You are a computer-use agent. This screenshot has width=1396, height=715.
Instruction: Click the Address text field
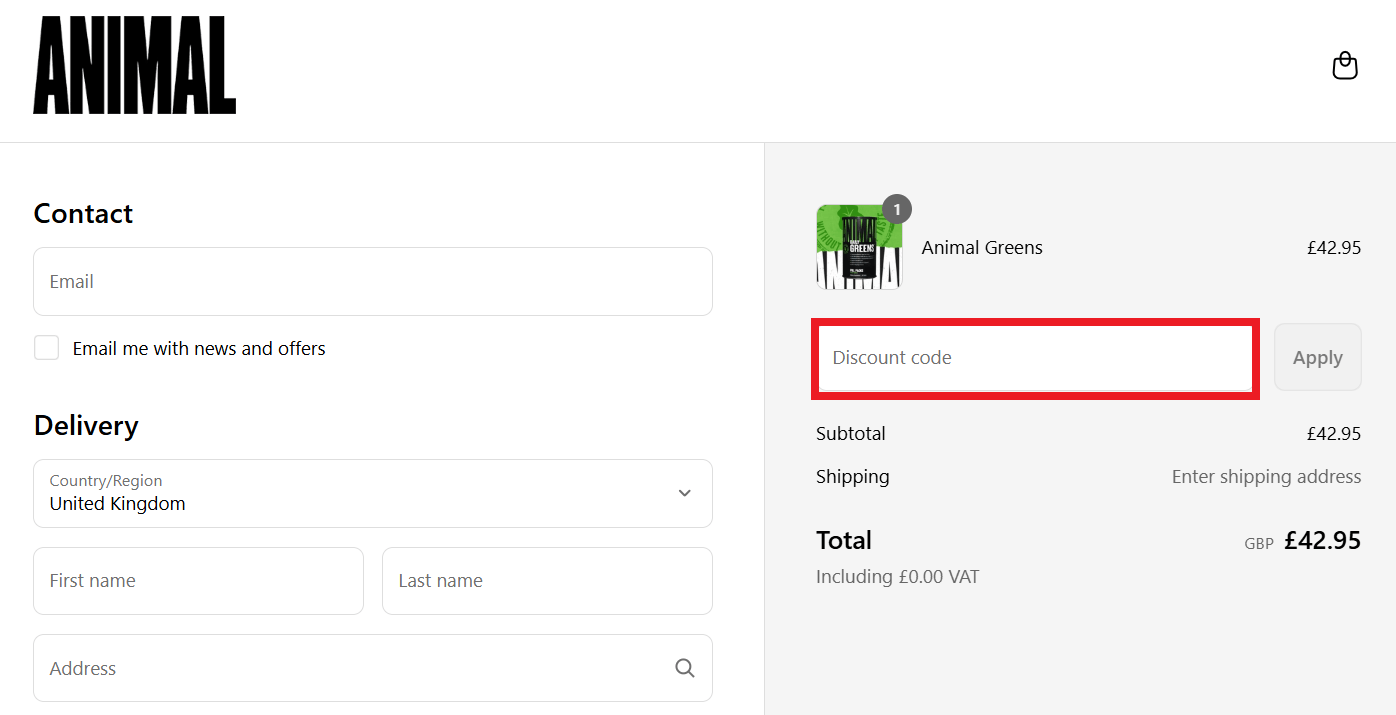[x=350, y=668]
